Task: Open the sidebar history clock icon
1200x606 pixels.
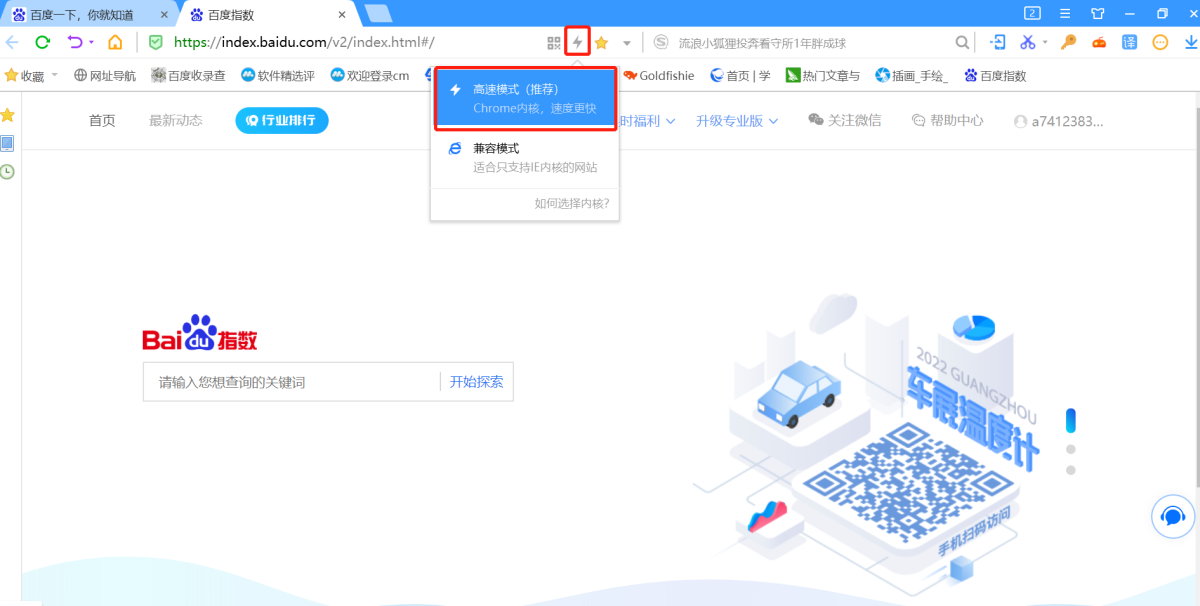Action: point(8,172)
